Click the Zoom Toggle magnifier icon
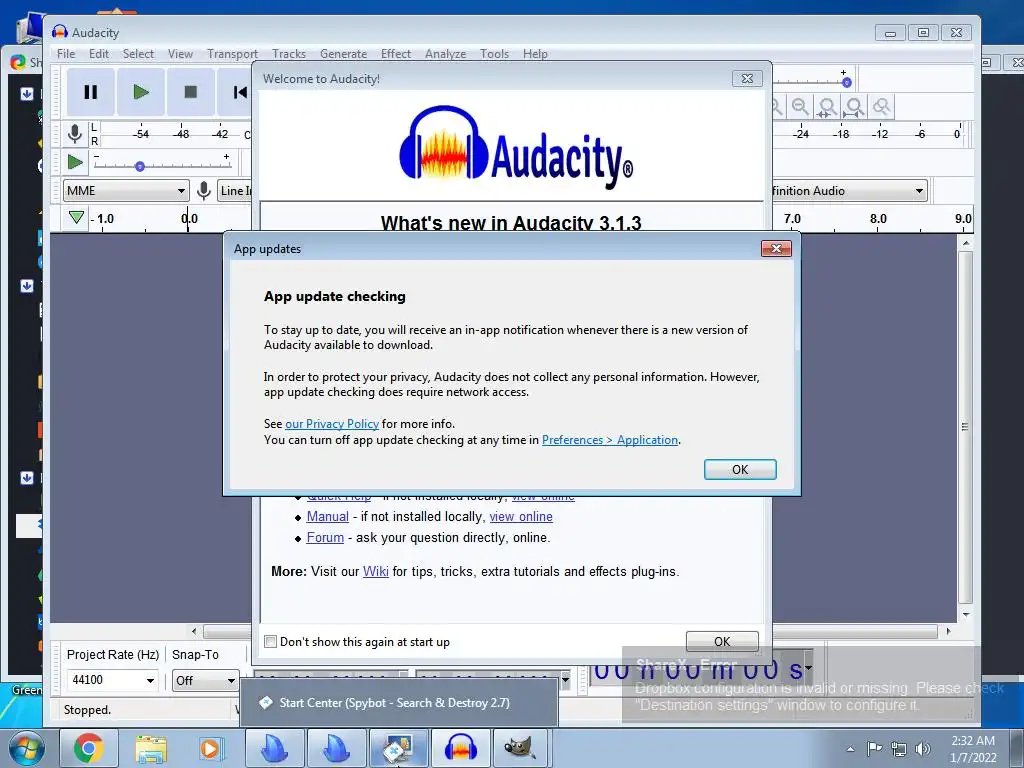The image size is (1024, 768). [x=882, y=106]
